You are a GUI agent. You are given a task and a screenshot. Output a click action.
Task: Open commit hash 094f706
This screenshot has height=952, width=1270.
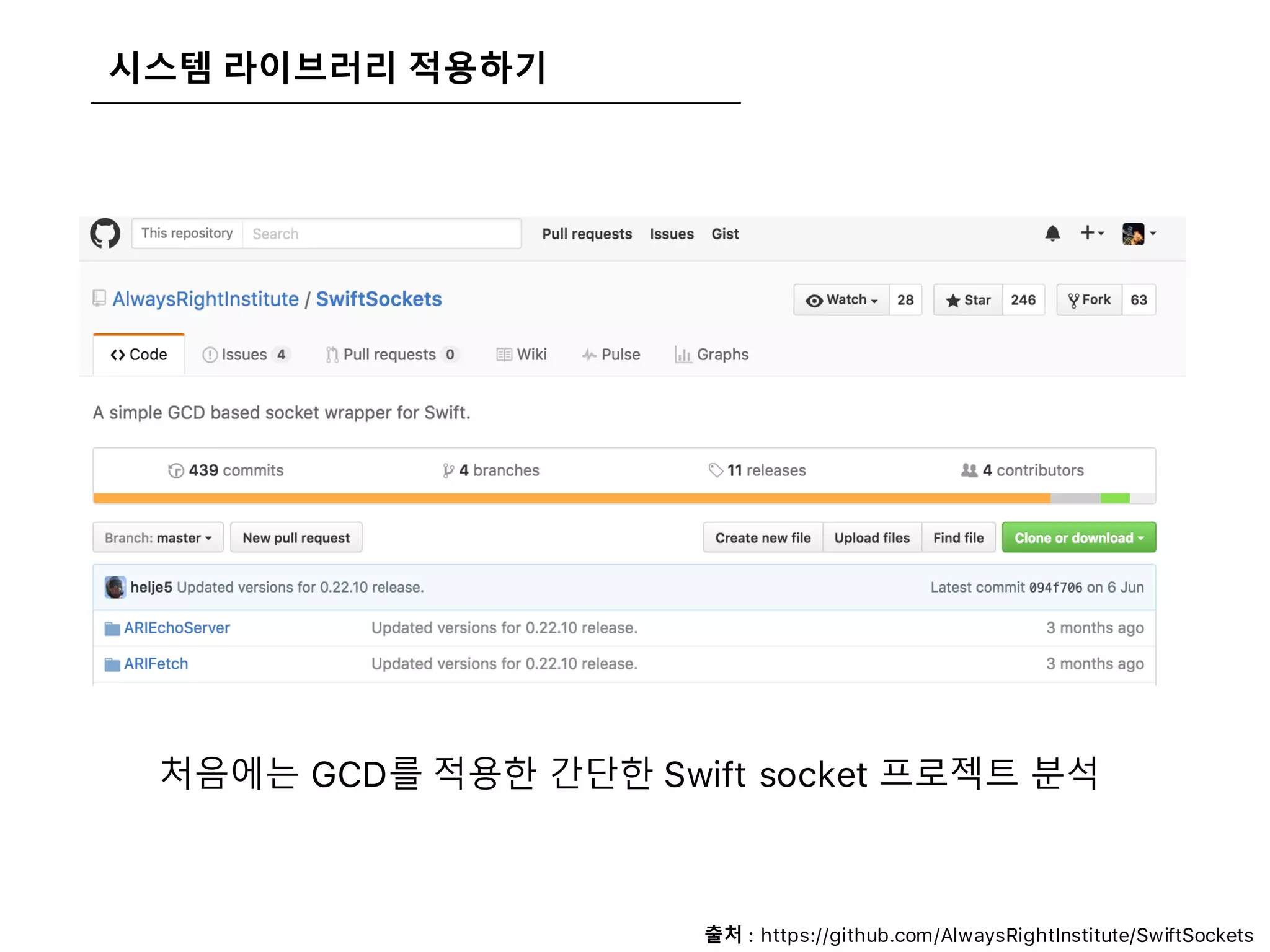[1055, 588]
